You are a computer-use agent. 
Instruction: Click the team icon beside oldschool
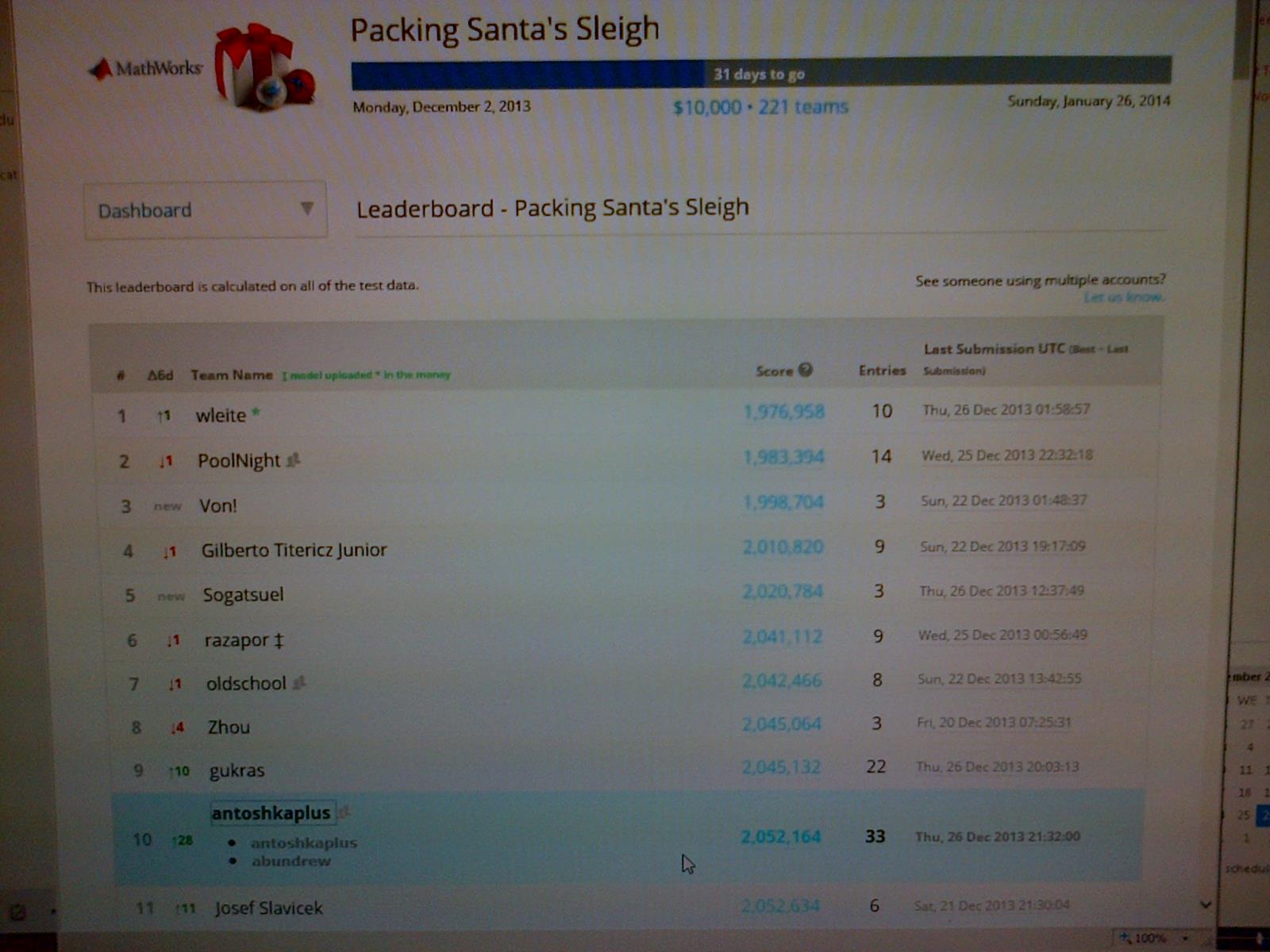(299, 682)
